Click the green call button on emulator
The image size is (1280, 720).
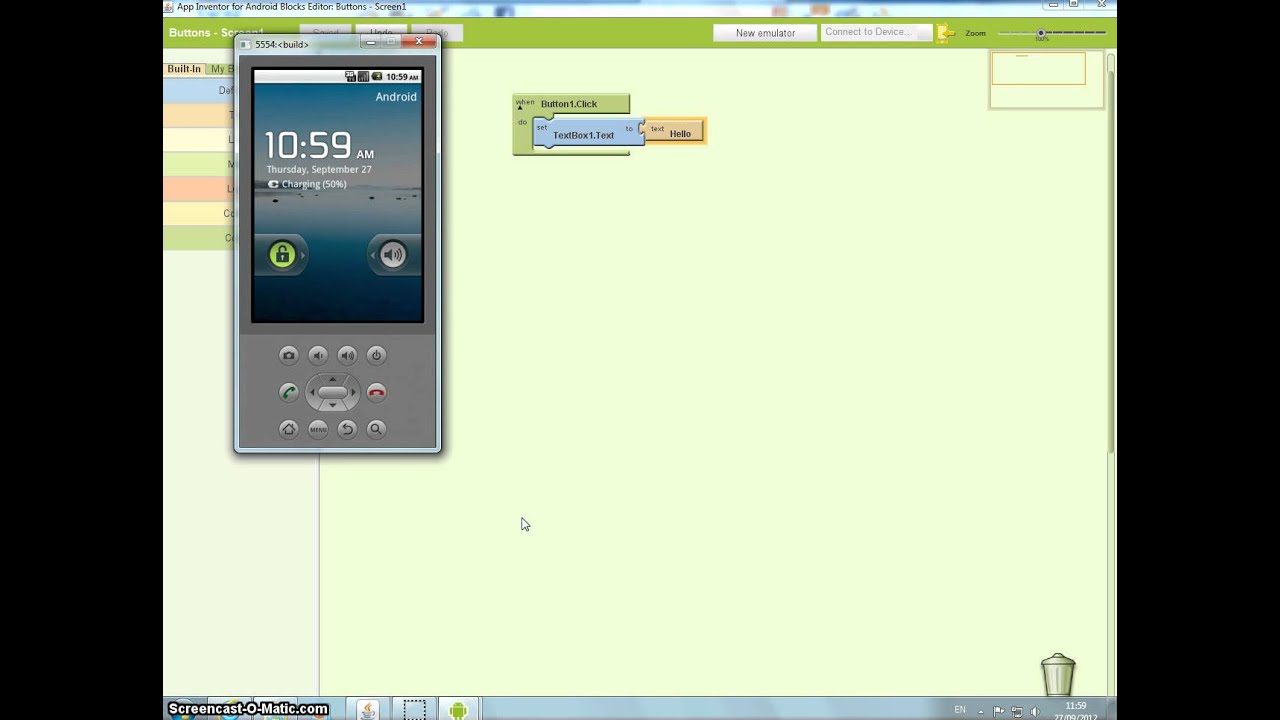click(x=289, y=392)
